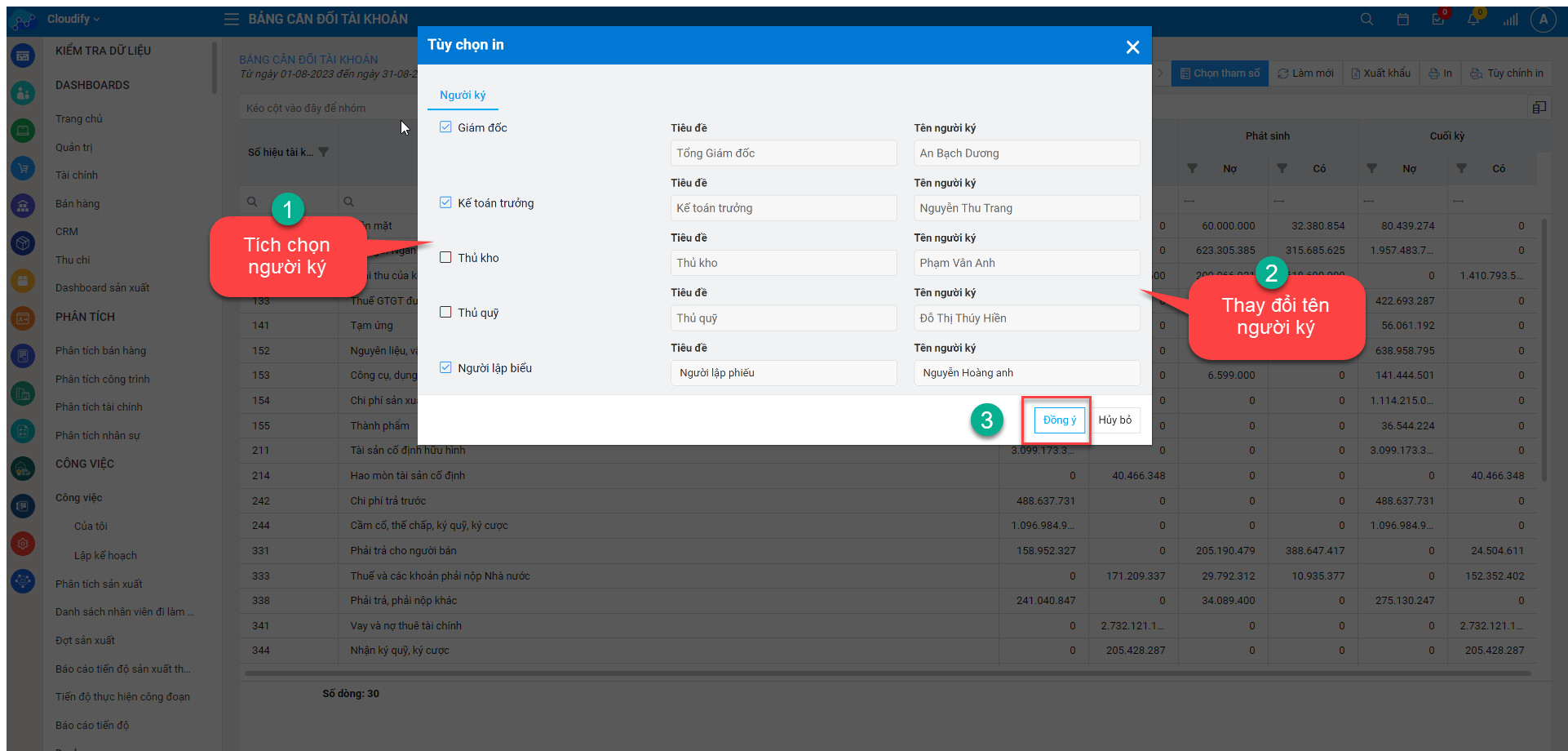Click the blue network nodes module icon
This screenshot has height=751, width=1568.
tap(23, 581)
